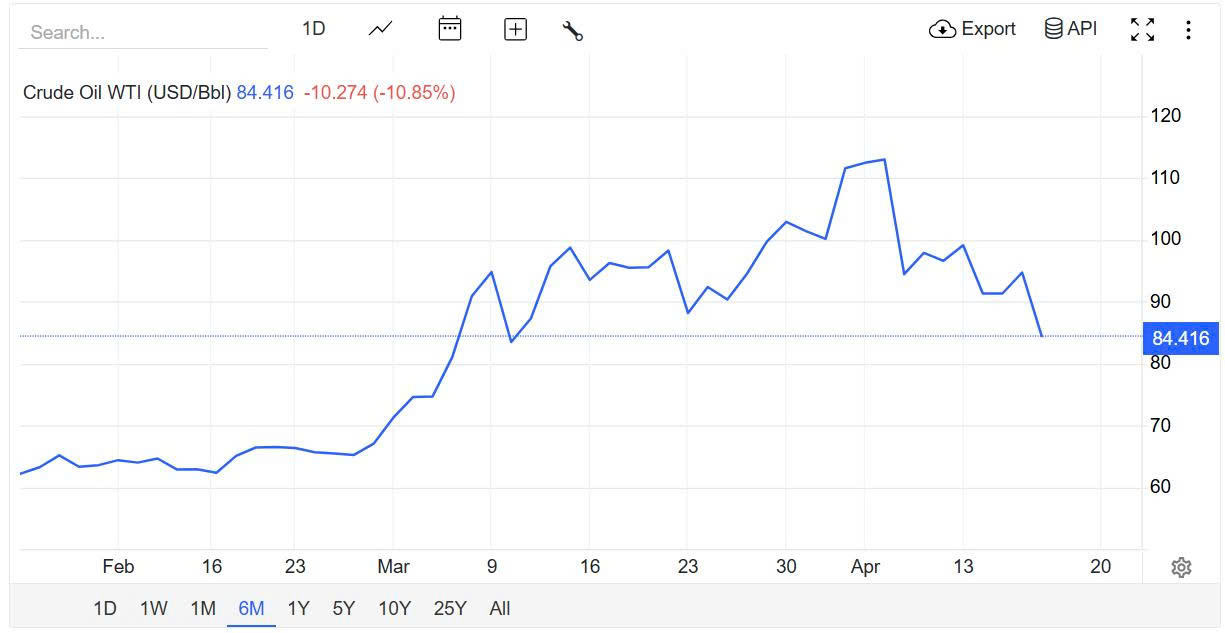1225x633 pixels.
Task: Click the blue 84.416 price marker
Action: point(1181,339)
